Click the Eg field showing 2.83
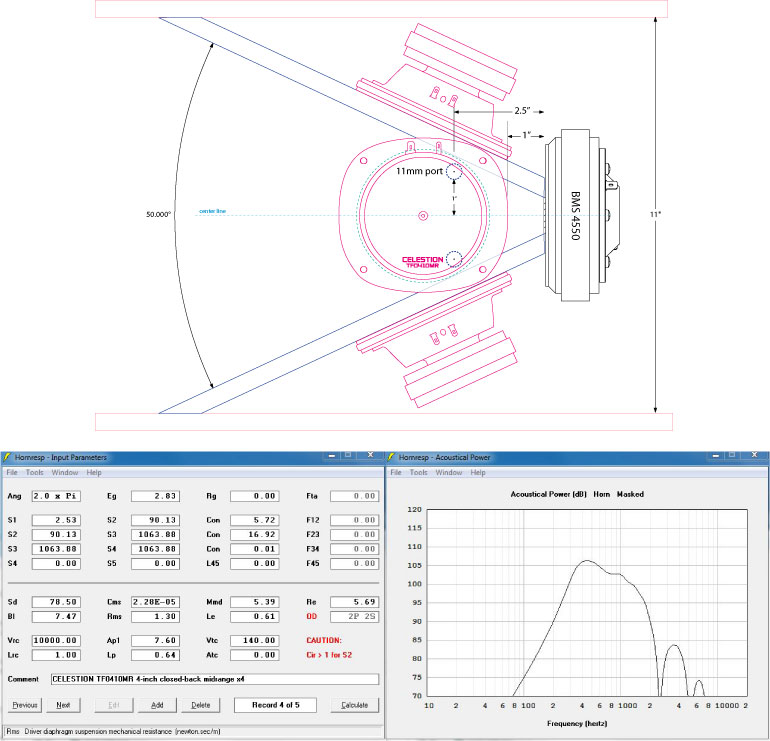770x741 pixels. coord(155,496)
